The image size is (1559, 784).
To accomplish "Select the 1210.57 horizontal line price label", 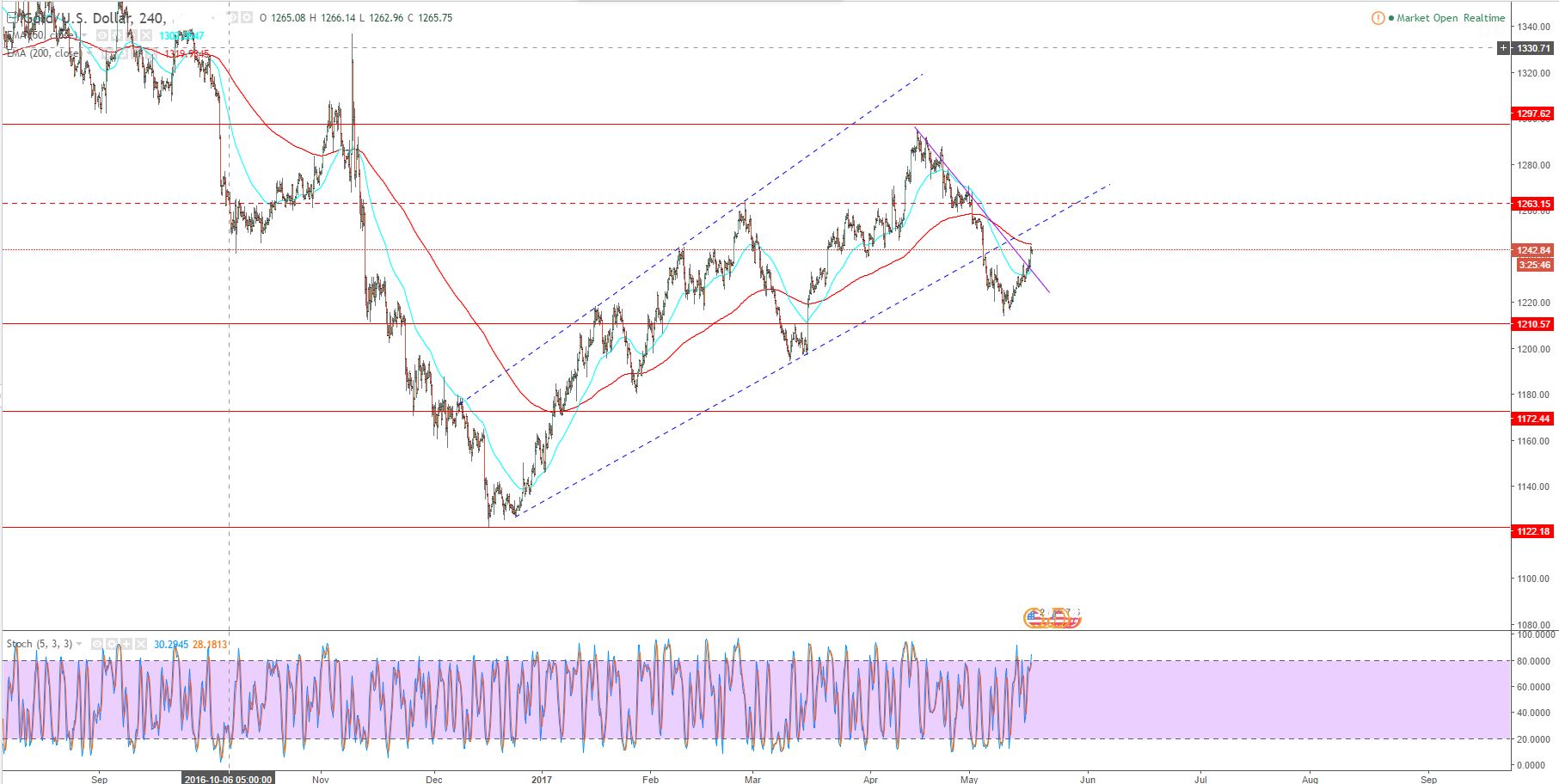I will (1533, 325).
